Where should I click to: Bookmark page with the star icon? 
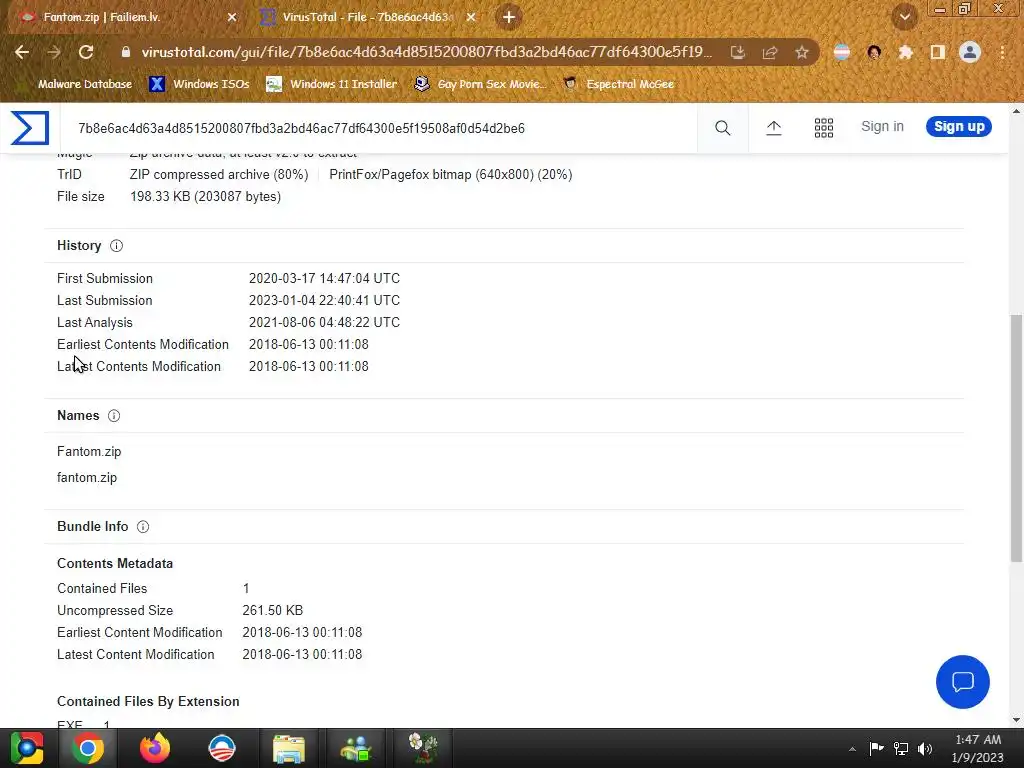point(802,52)
